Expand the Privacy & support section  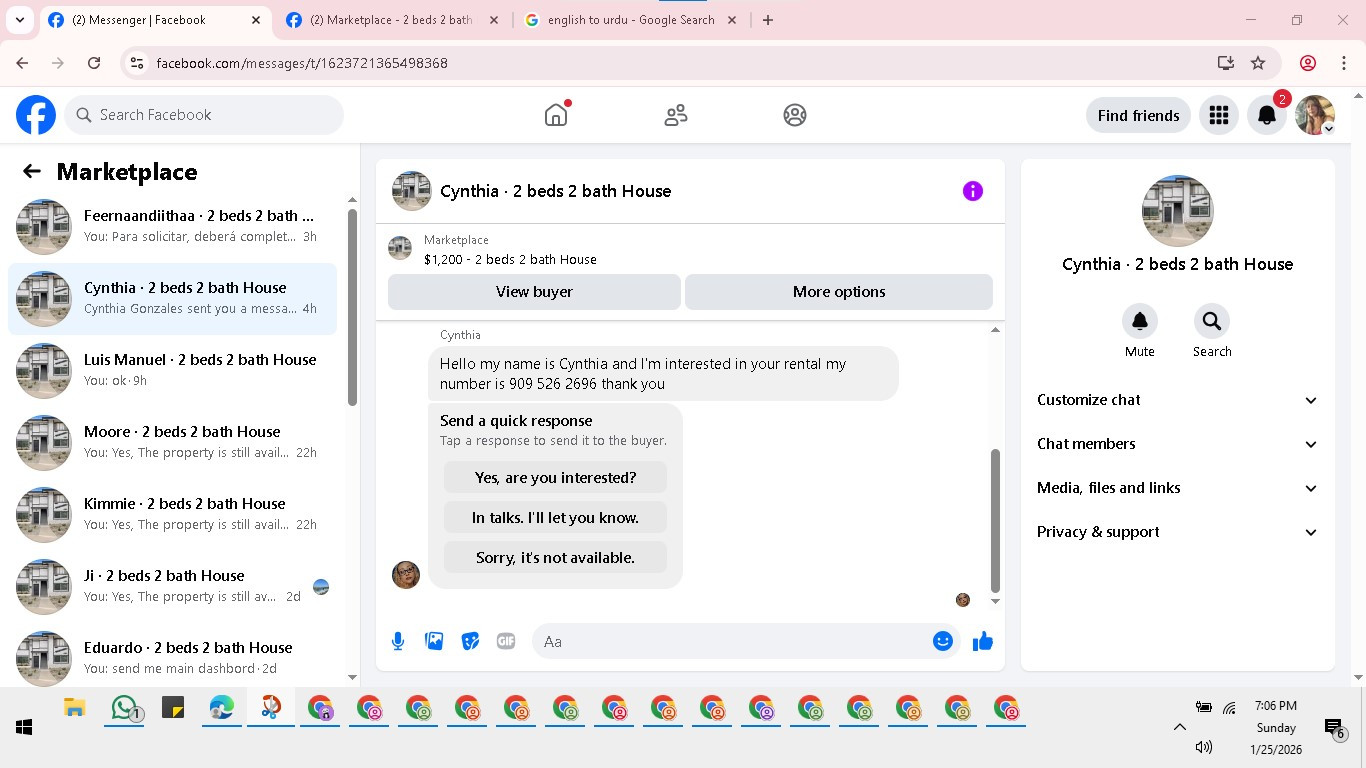coord(1178,532)
